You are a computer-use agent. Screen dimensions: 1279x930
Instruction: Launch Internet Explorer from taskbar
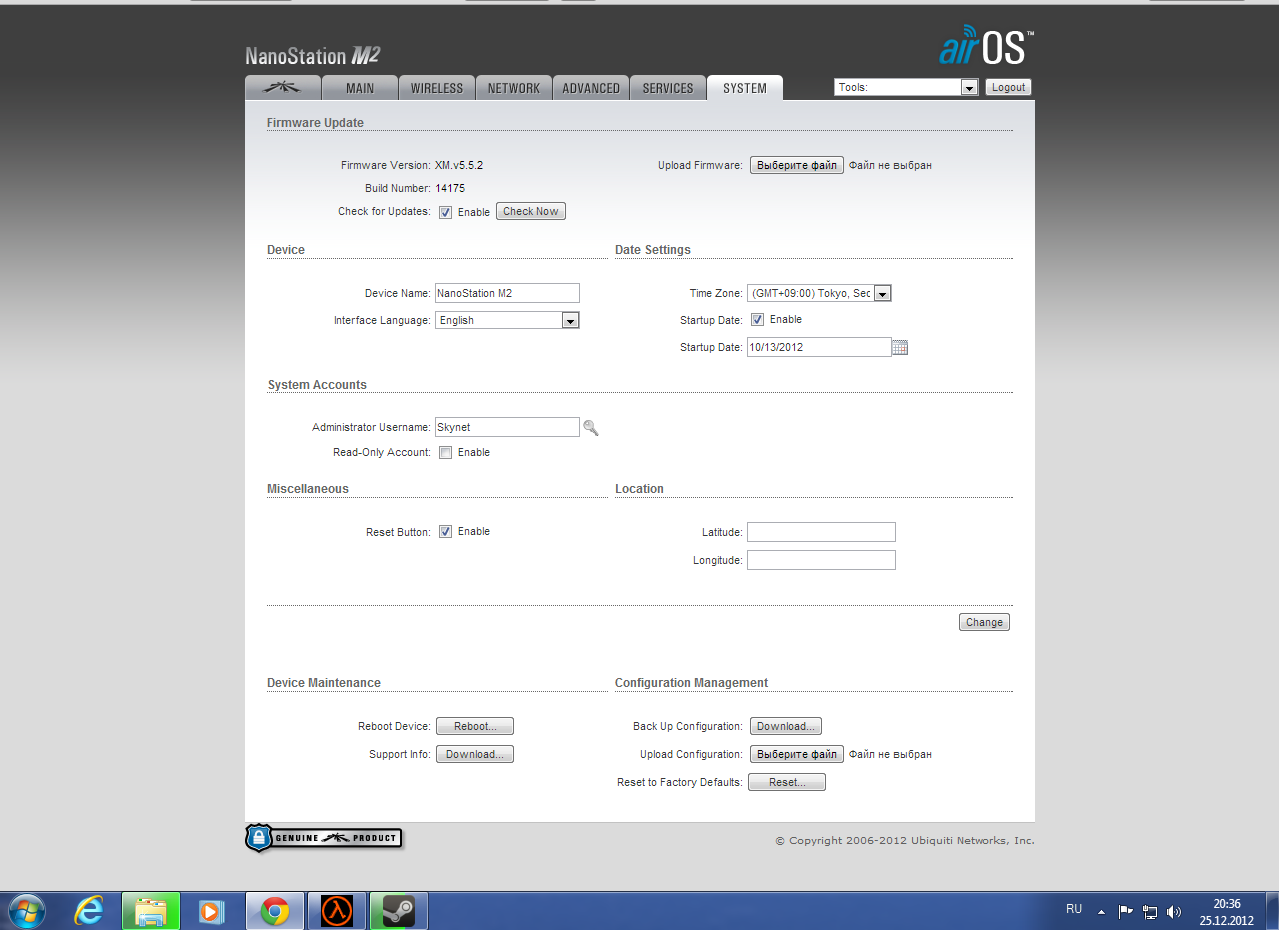tap(89, 911)
